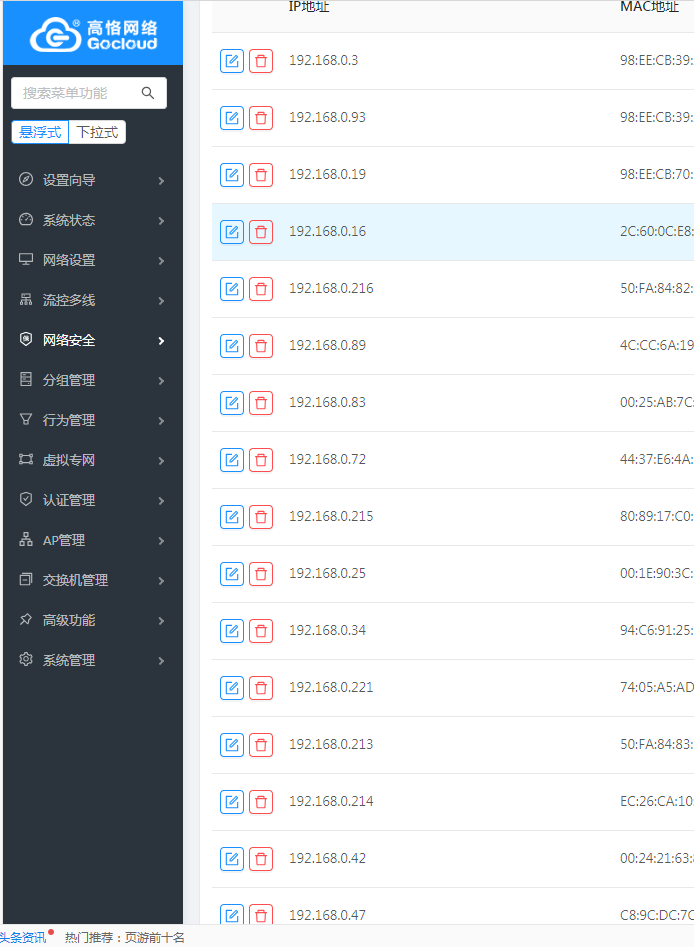694x947 pixels.
Task: Open the 系统状态 menu
Action: click(x=69, y=220)
